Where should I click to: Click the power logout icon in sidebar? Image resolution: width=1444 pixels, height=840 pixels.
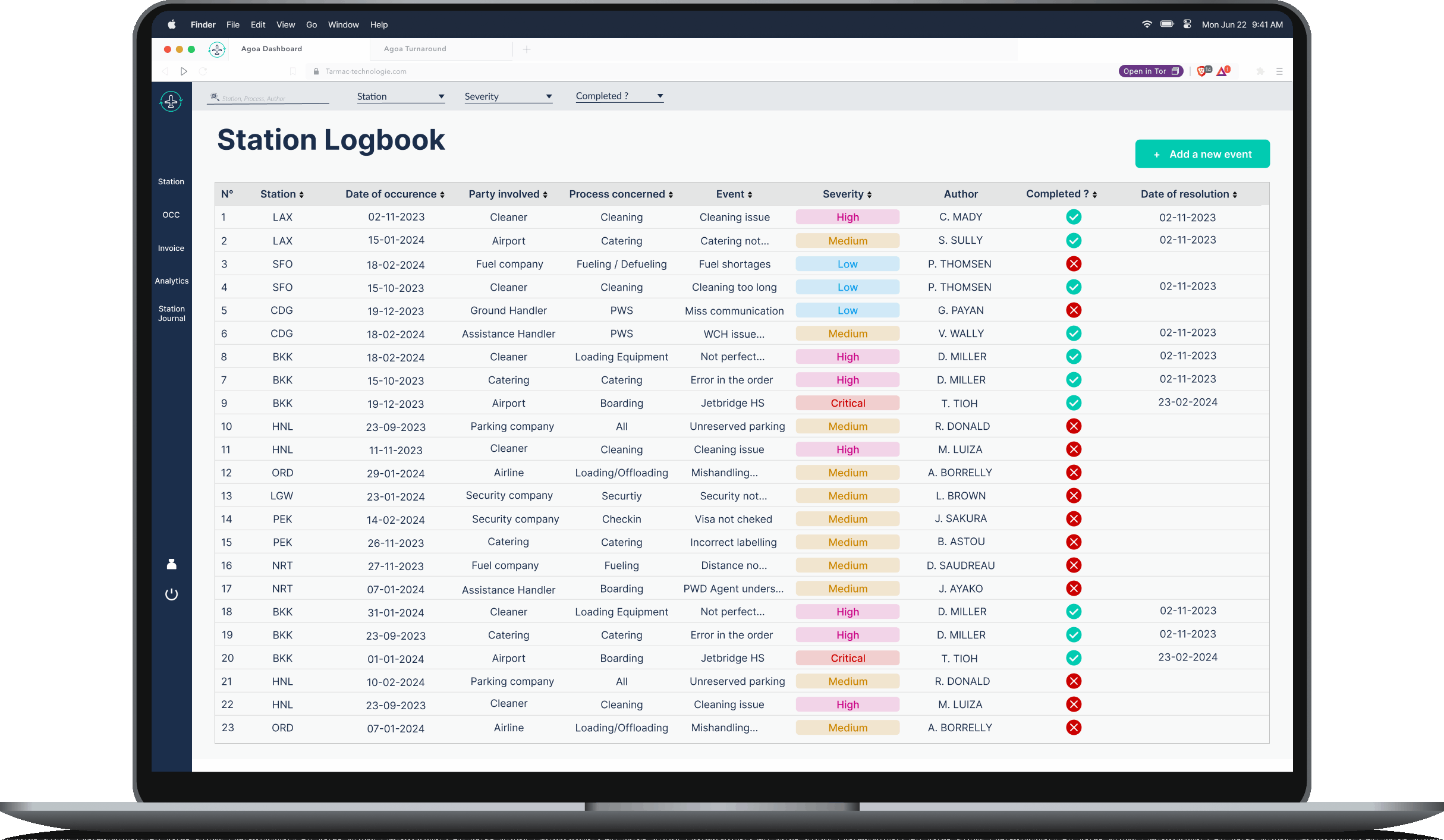coord(171,594)
